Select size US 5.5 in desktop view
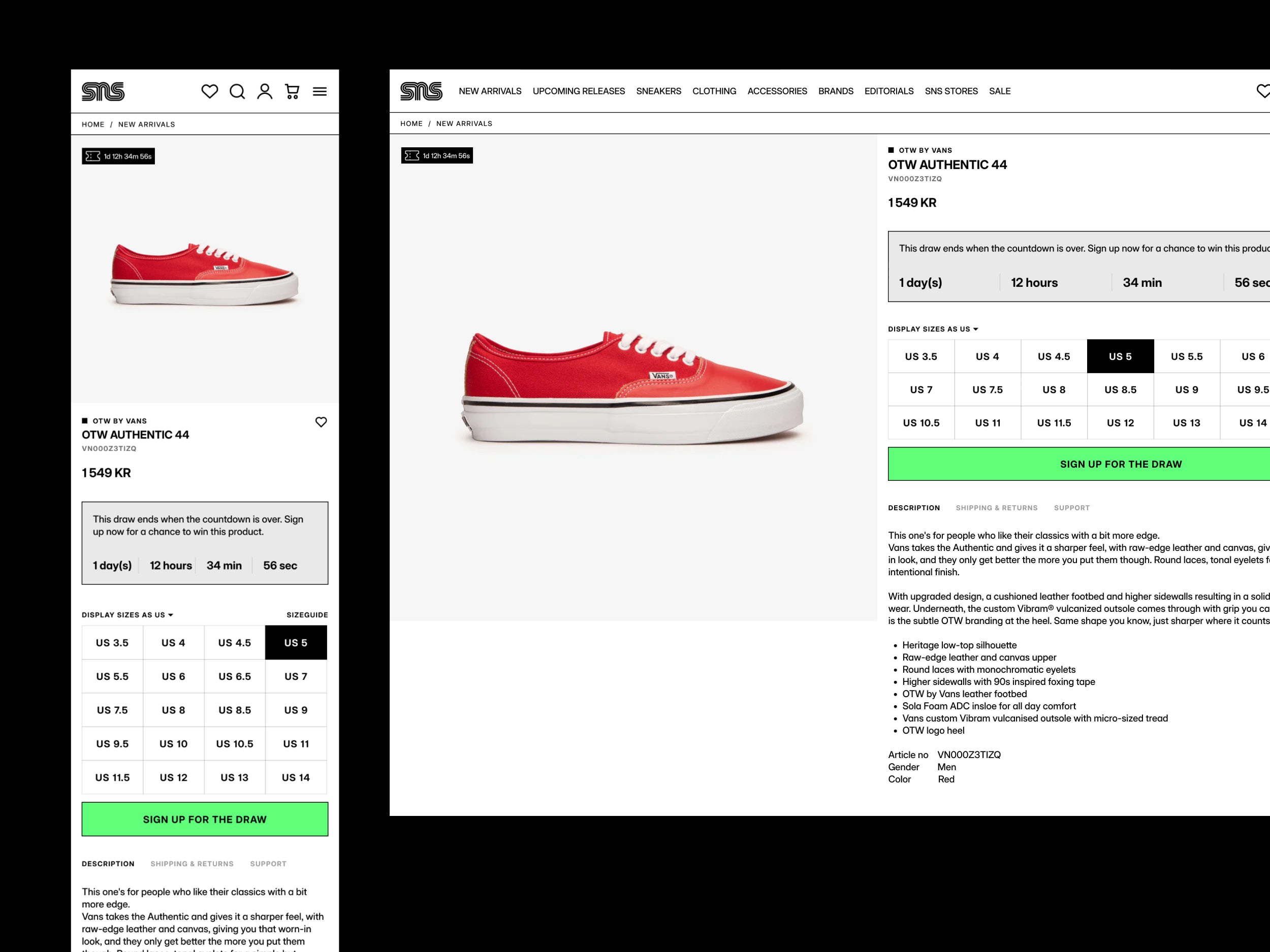The width and height of the screenshot is (1270, 952). pyautogui.click(x=1187, y=356)
